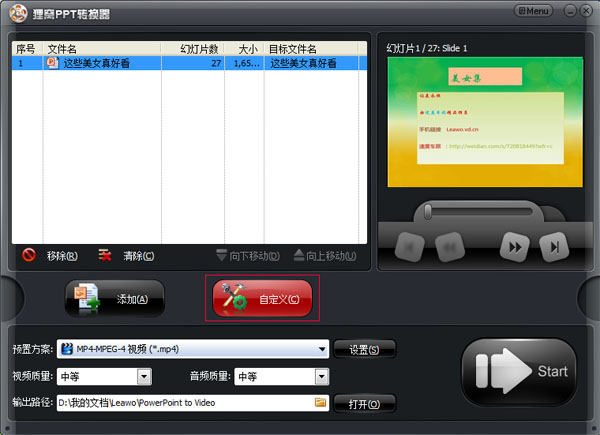Click the 大小 column header
Viewport: 600px width, 435px height.
click(244, 49)
